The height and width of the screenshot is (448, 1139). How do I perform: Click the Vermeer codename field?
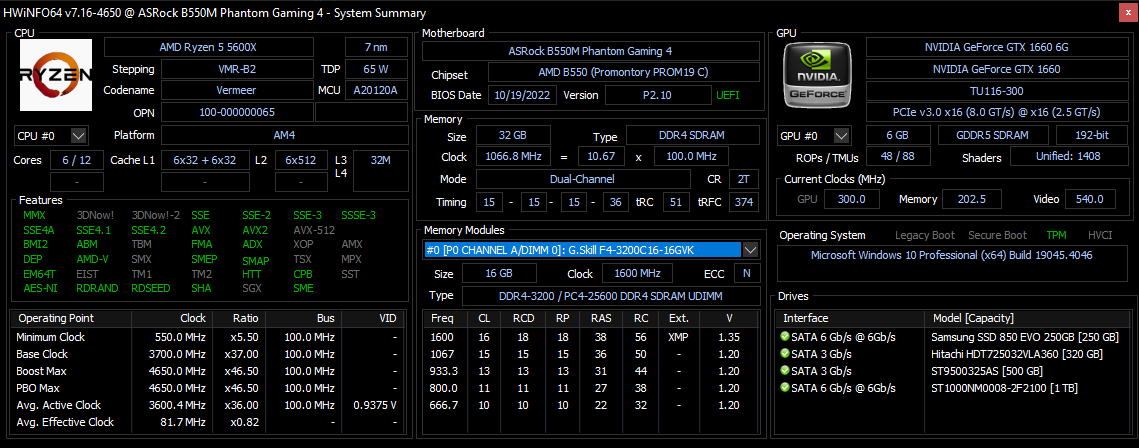click(237, 90)
